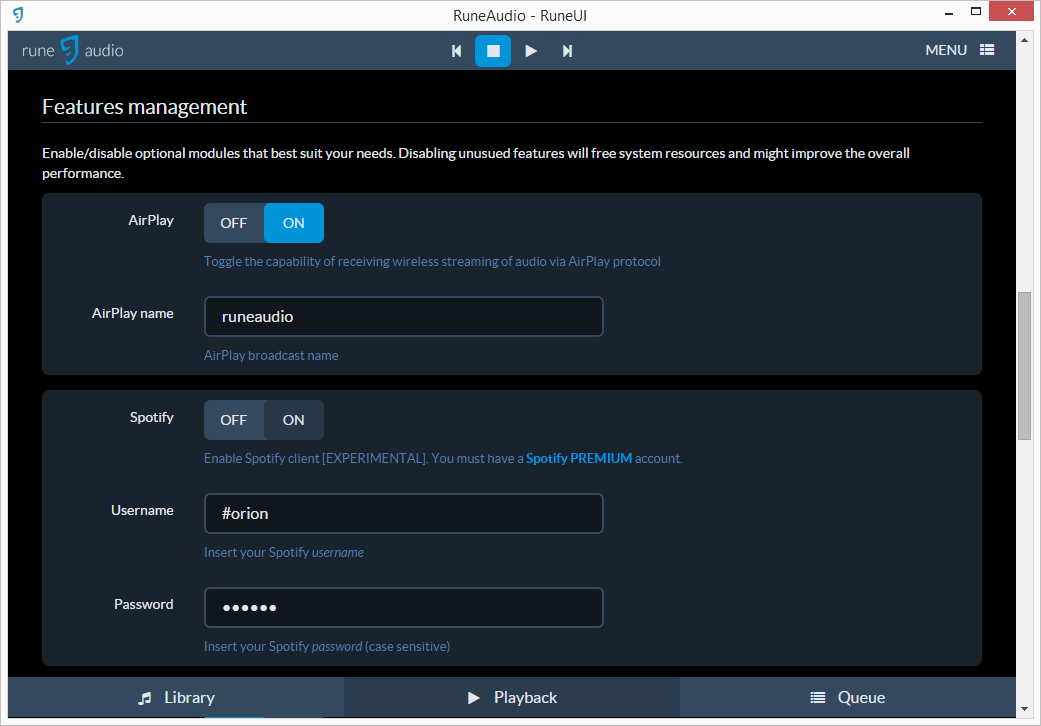Click the Spotify Username field
This screenshot has height=726, width=1041.
coord(404,514)
